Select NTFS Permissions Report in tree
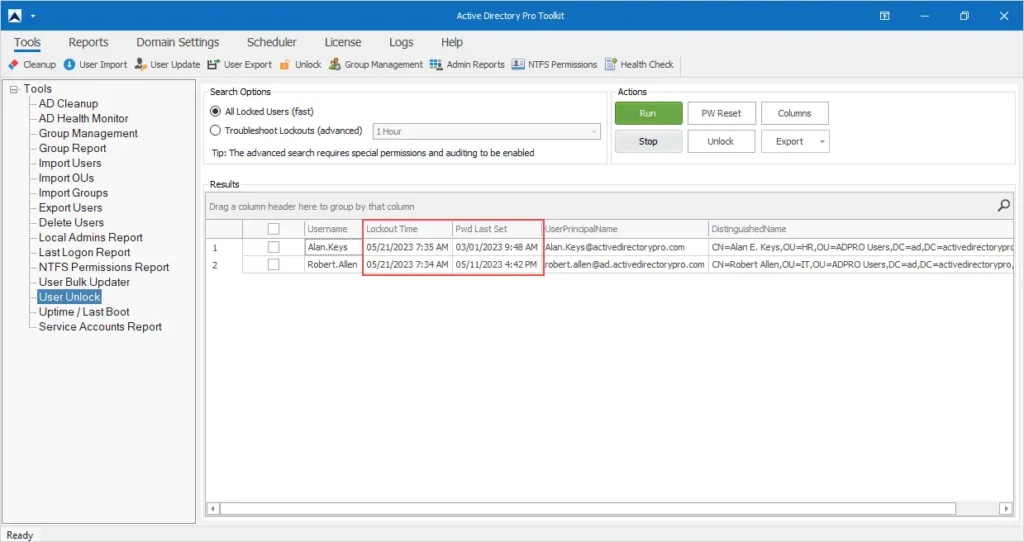This screenshot has height=542, width=1024. coord(104,267)
